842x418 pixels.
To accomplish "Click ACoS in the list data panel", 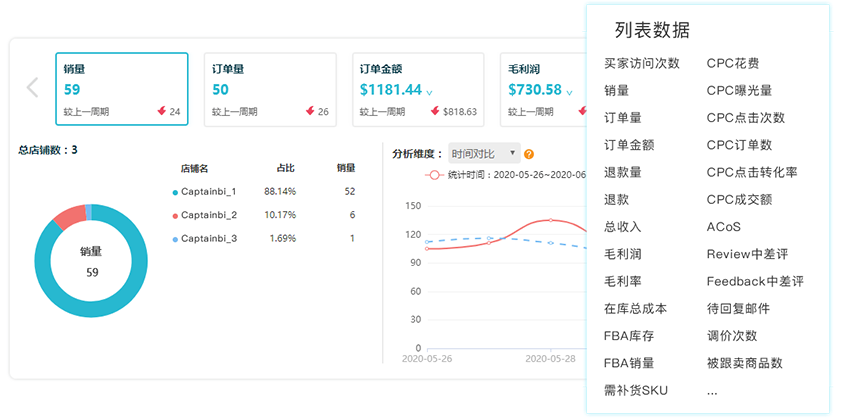I will click(723, 227).
